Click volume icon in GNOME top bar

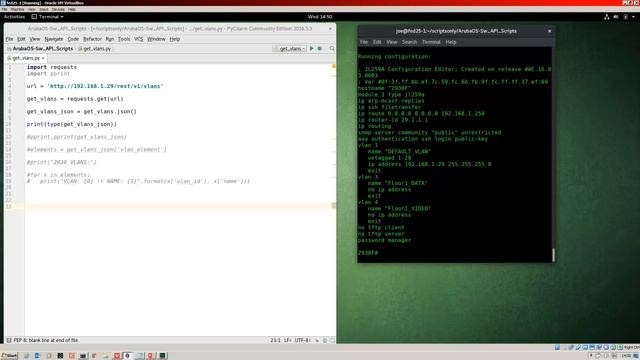(x=616, y=17)
